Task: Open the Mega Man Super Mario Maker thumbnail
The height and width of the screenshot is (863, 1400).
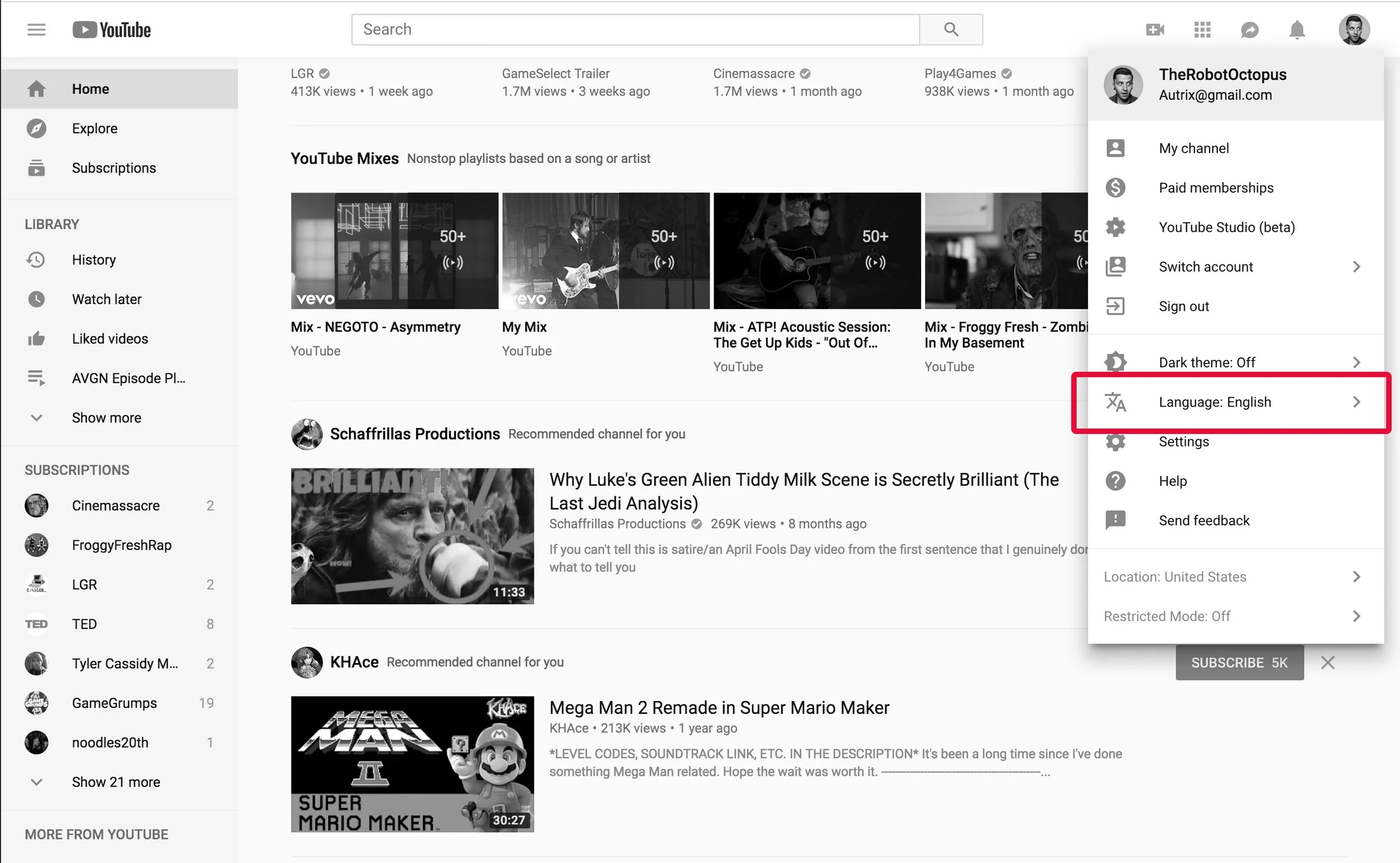Action: tap(412, 764)
